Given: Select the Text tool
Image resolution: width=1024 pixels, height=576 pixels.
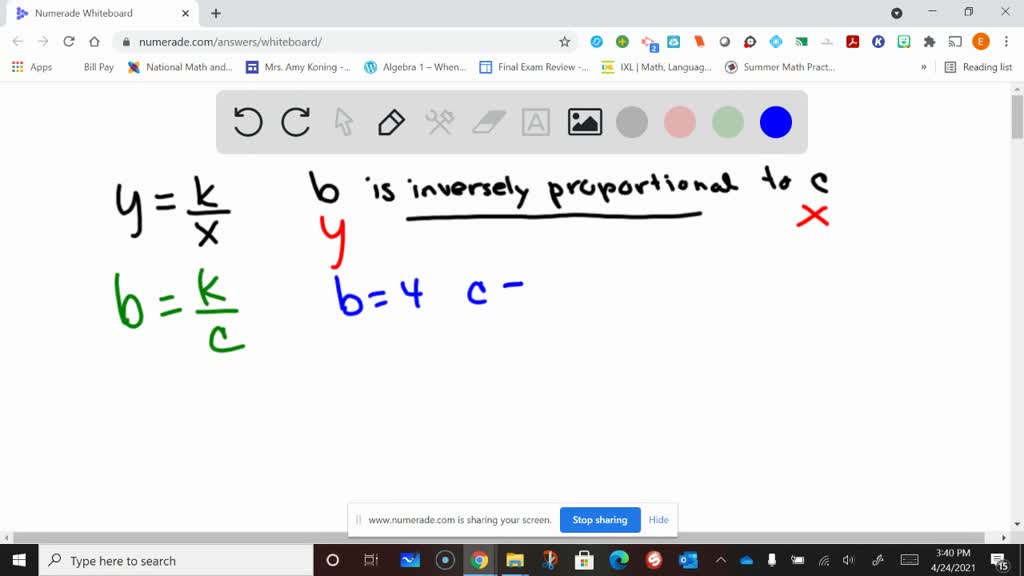Looking at the screenshot, I should [x=535, y=122].
